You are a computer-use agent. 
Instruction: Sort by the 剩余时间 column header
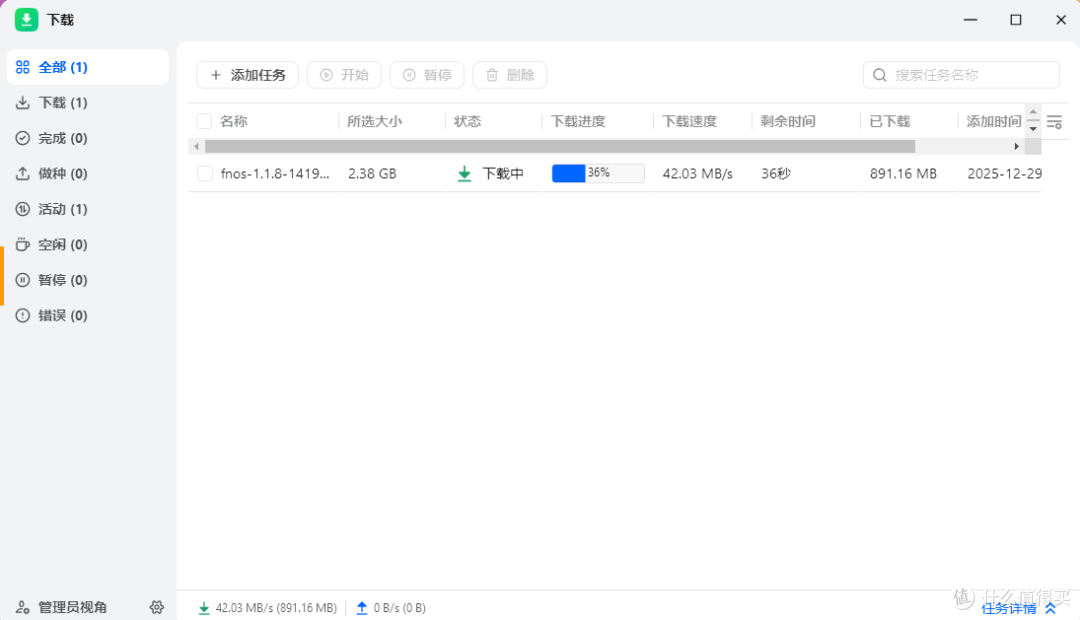788,121
